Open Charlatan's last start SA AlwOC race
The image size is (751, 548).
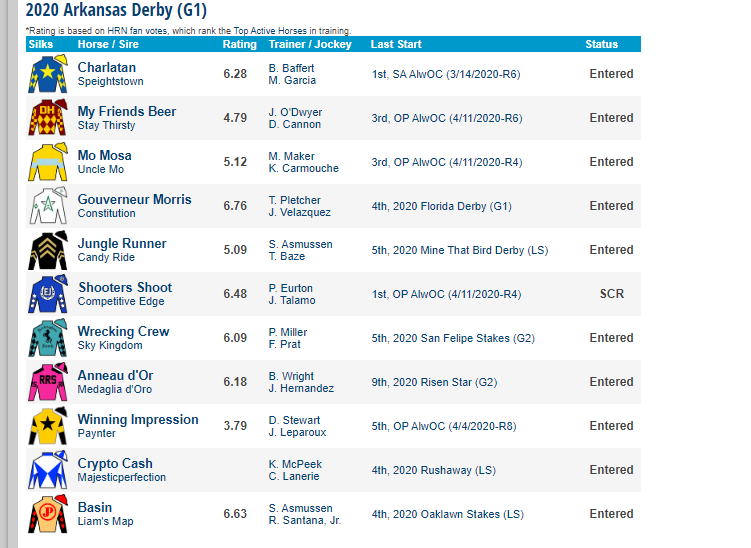[446, 74]
